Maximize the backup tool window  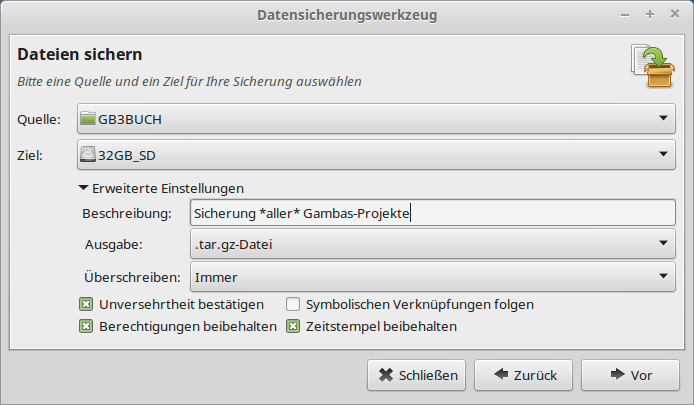tap(650, 15)
